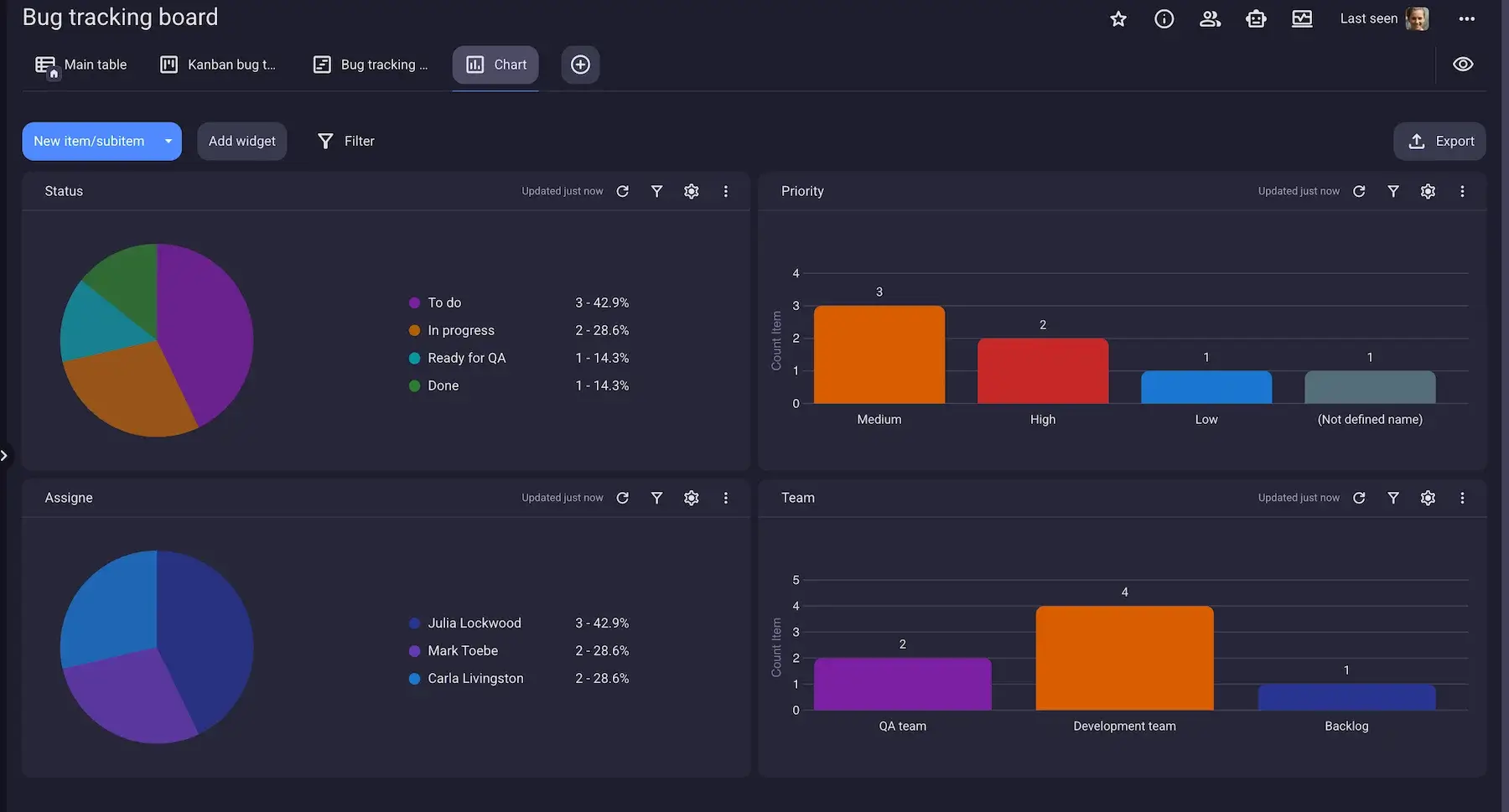
Task: Refresh the Priority widget
Action: point(1360,191)
